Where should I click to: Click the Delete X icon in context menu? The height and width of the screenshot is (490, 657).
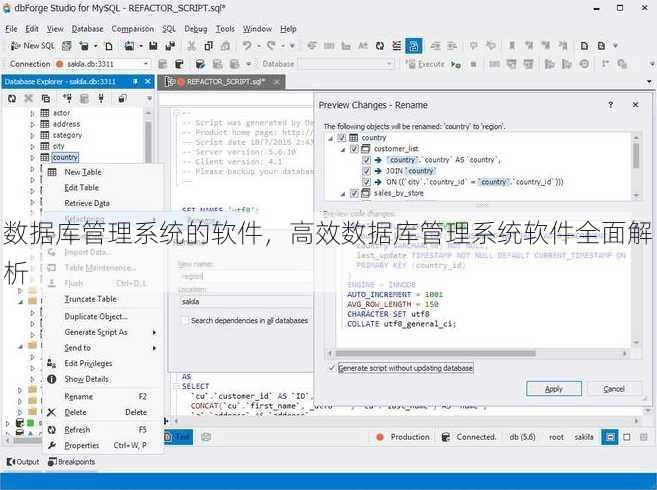pyautogui.click(x=52, y=412)
